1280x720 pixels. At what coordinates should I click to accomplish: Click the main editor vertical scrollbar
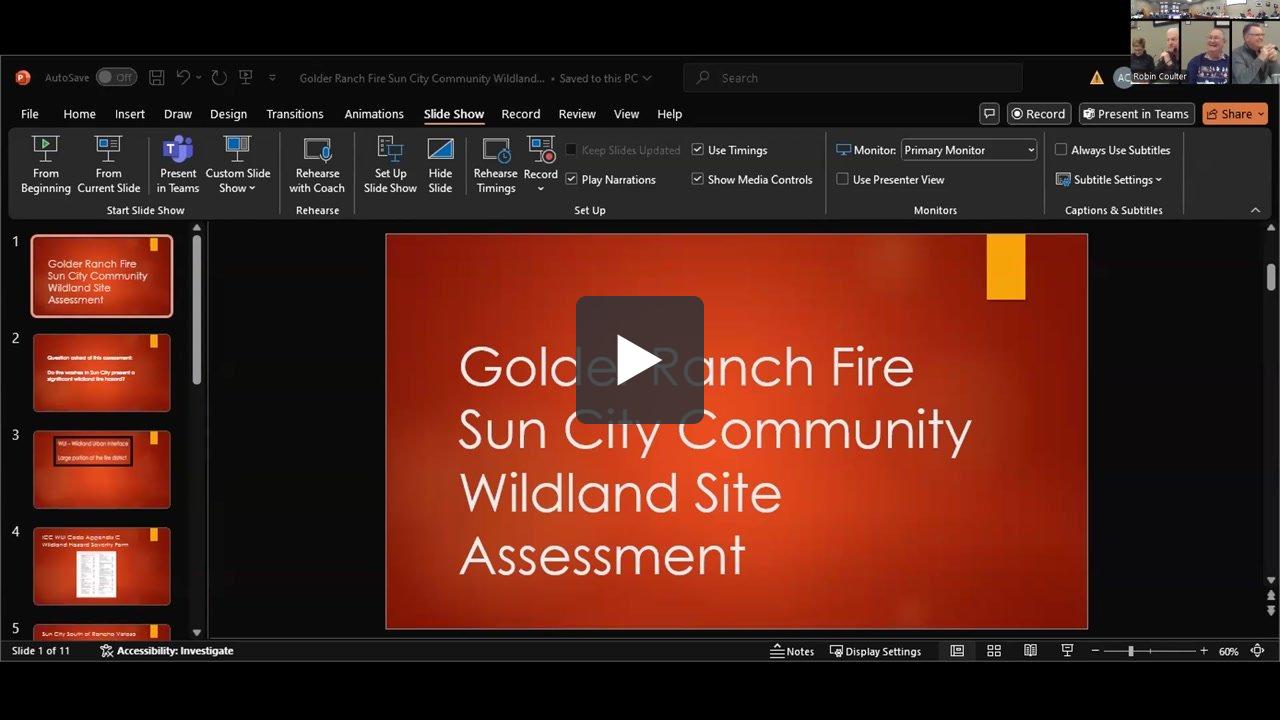(x=1271, y=277)
